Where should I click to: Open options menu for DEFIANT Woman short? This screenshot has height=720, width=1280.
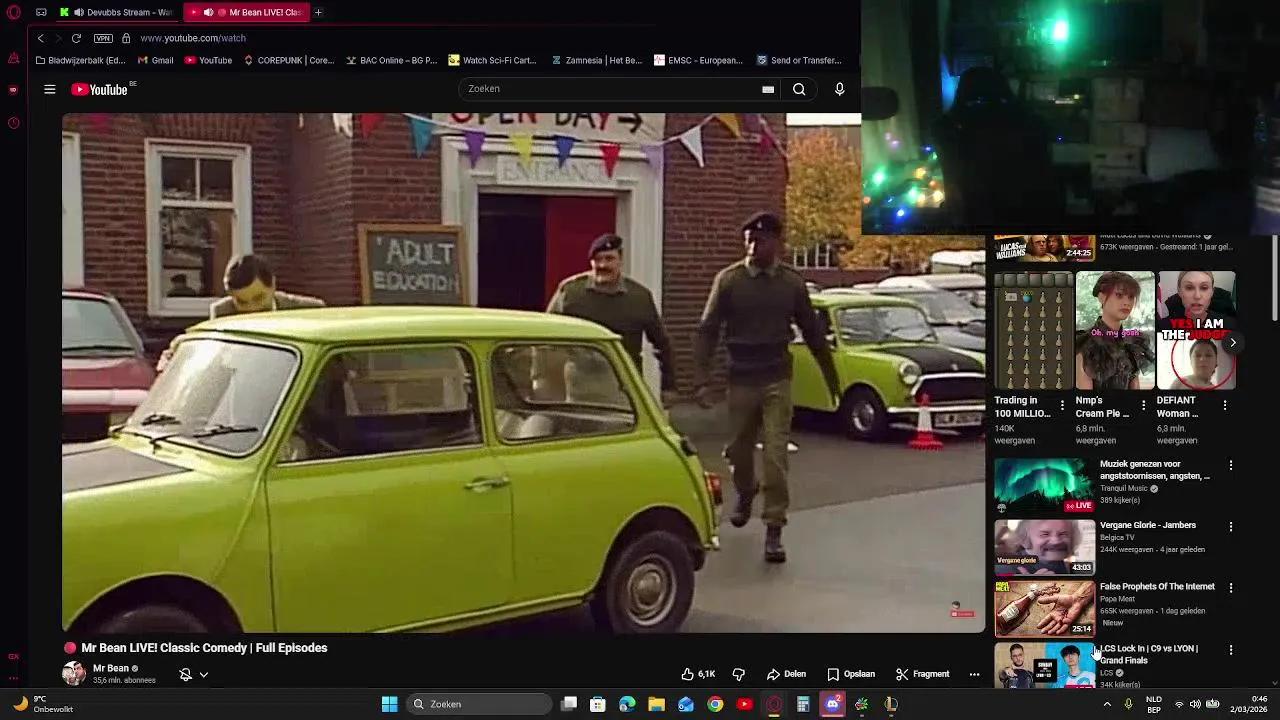click(1225, 405)
